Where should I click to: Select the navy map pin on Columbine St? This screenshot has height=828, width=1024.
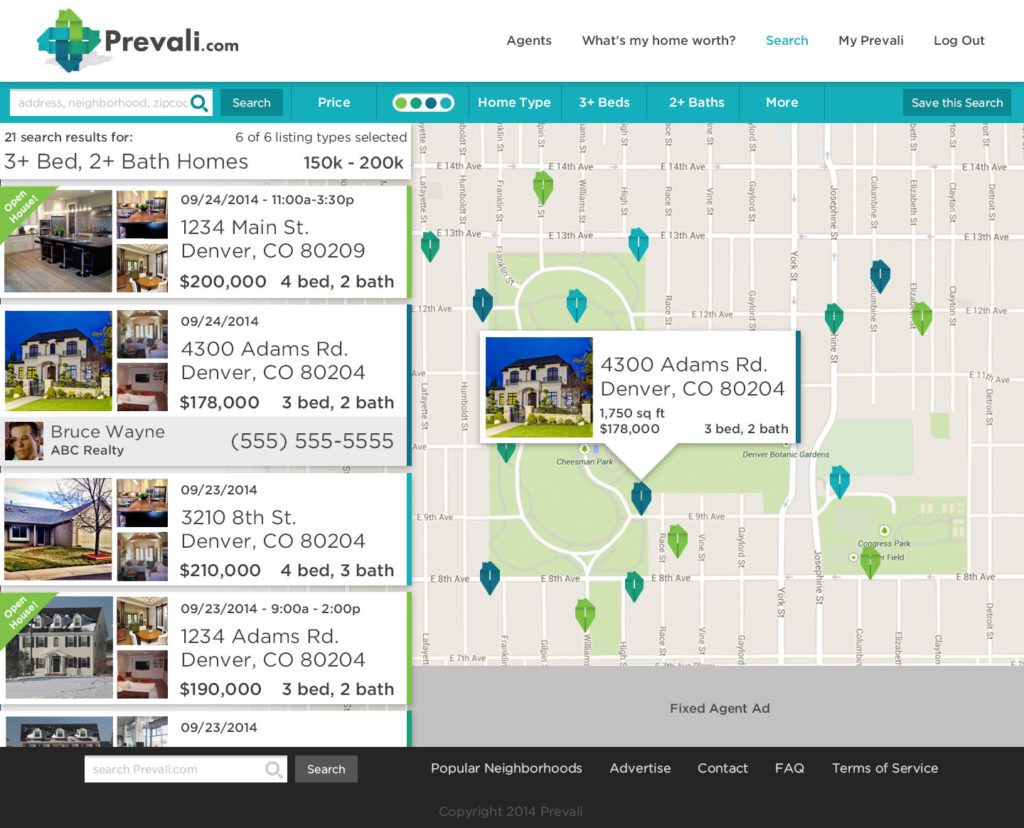(880, 276)
